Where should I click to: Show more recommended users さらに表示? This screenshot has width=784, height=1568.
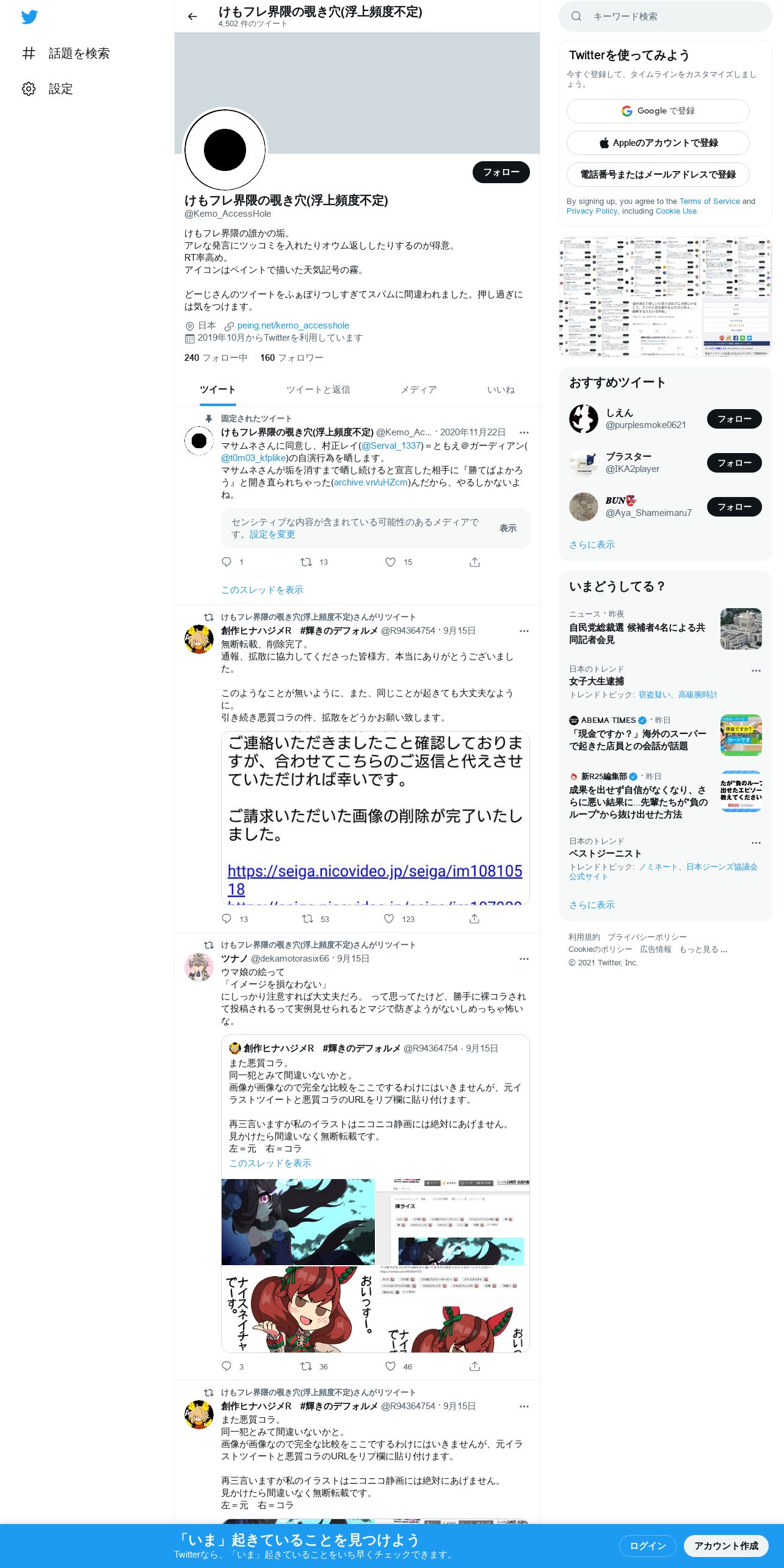tap(592, 545)
